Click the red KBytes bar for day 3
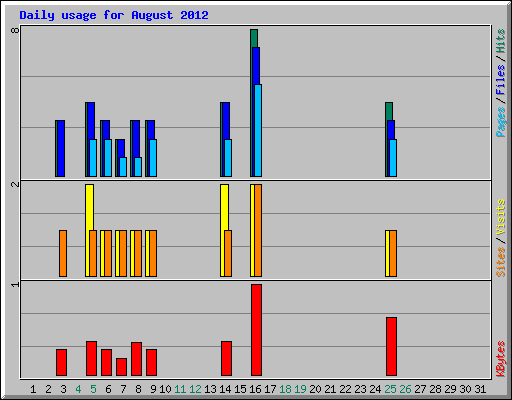This screenshot has height=400, width=512. coord(61,362)
